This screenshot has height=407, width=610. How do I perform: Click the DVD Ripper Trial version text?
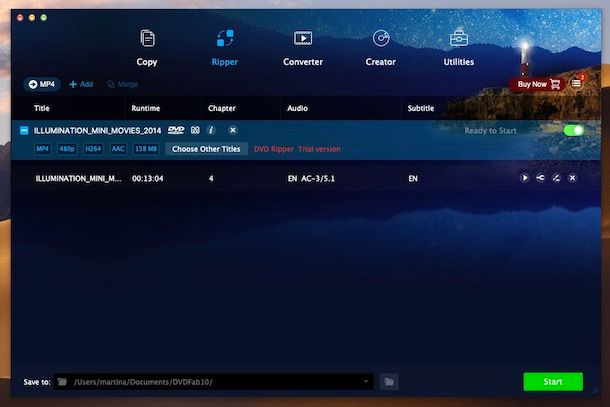point(297,149)
